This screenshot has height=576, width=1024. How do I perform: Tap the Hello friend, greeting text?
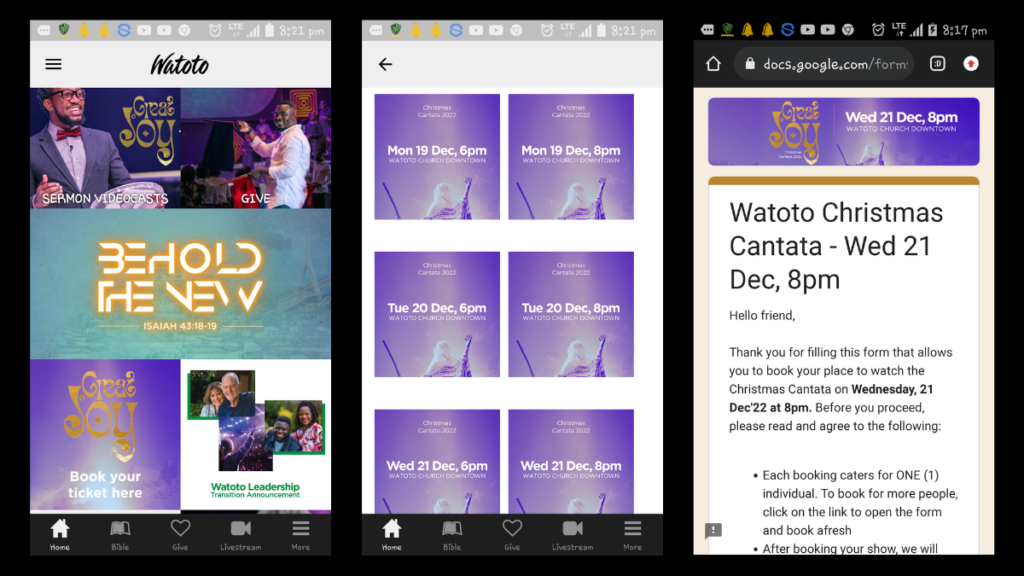click(x=762, y=315)
